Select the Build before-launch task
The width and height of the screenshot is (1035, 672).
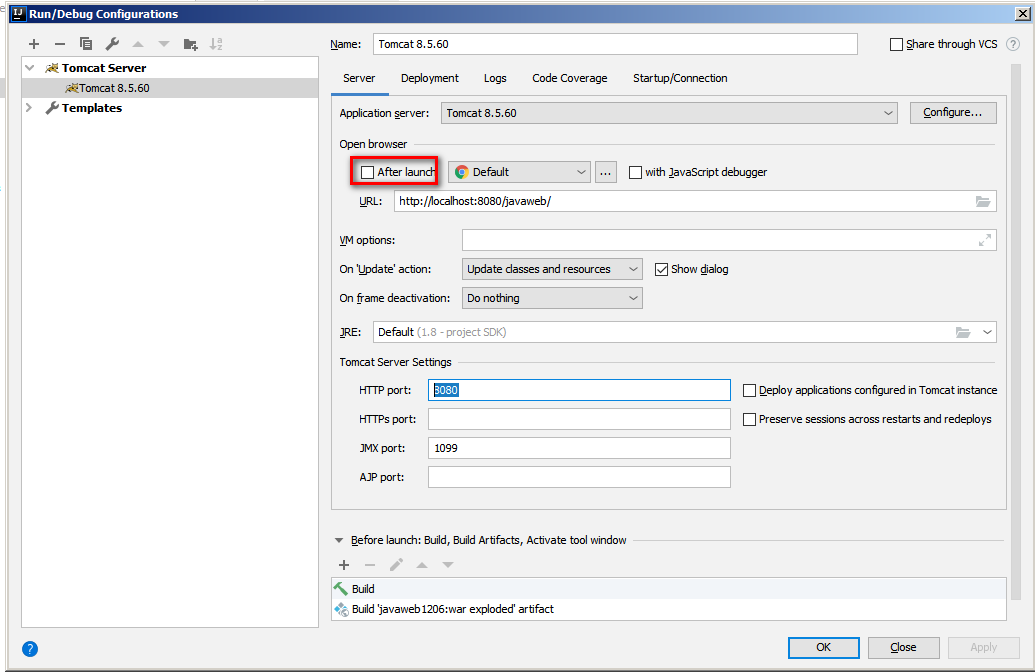click(669, 589)
